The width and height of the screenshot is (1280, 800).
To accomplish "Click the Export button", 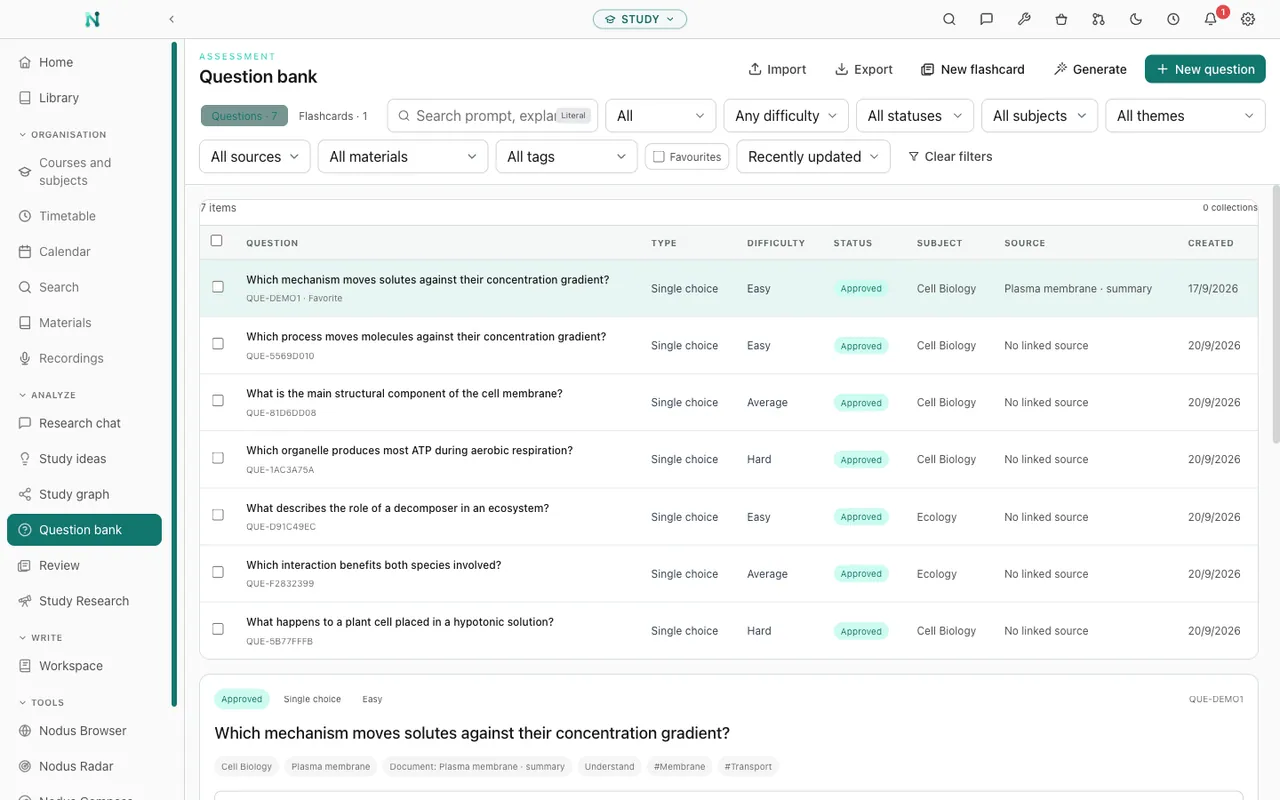I will click(x=864, y=69).
